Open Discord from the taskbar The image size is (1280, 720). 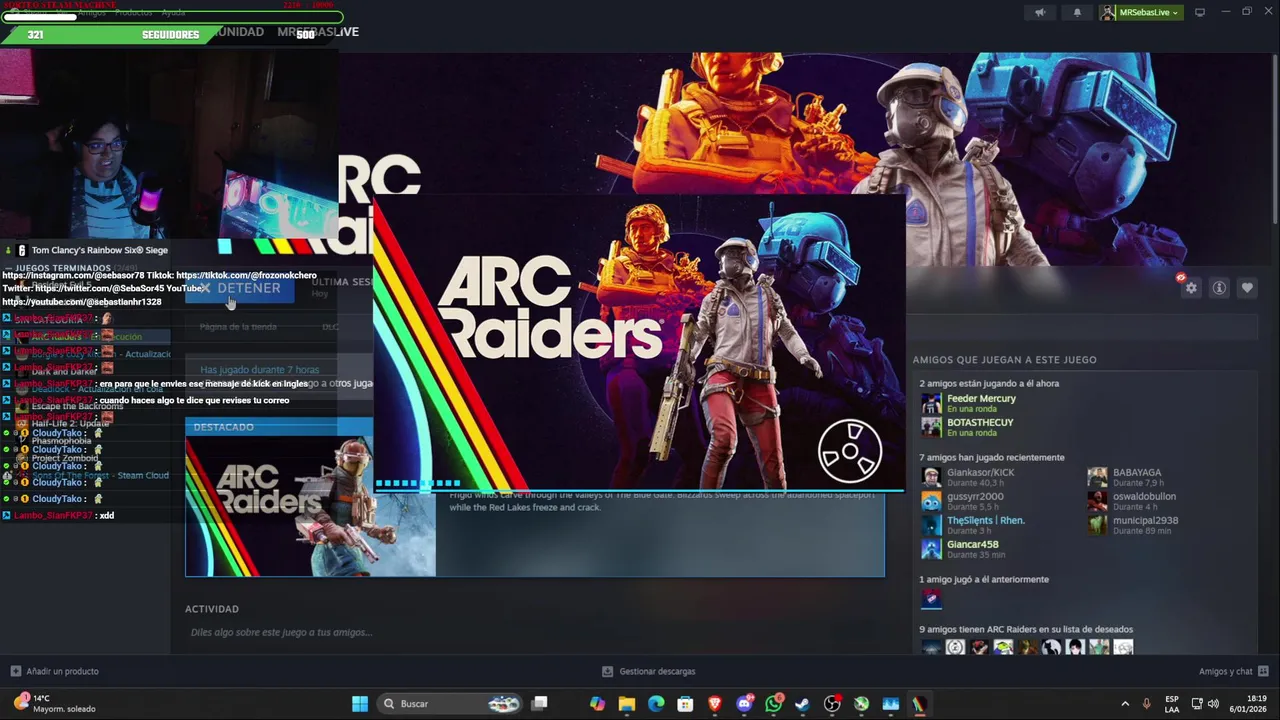744,704
